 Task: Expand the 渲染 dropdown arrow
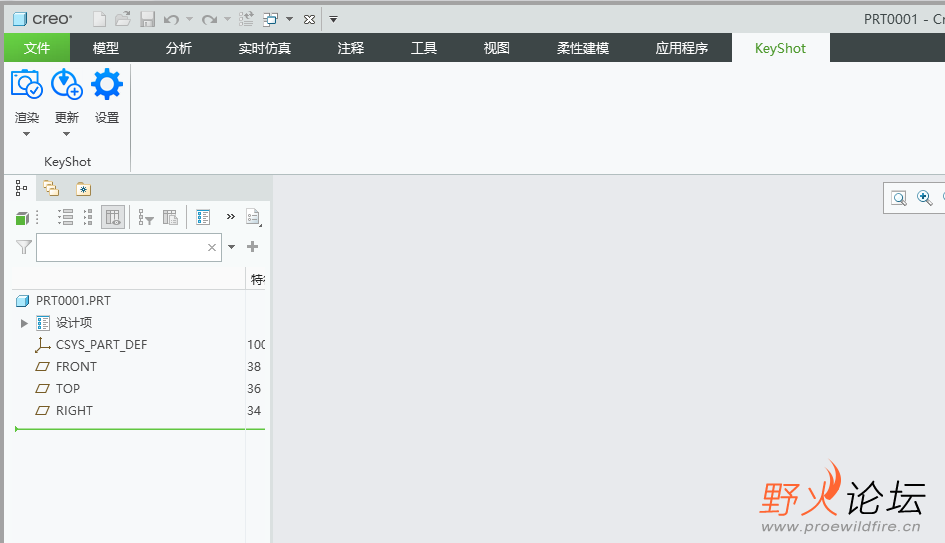click(x=27, y=134)
